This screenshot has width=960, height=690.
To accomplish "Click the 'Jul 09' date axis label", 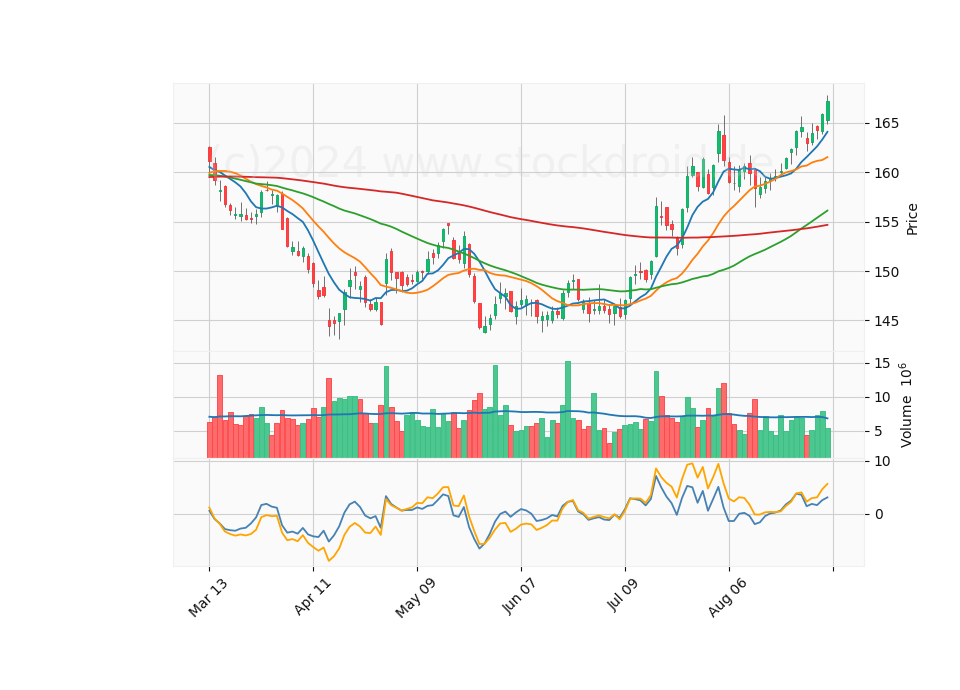I will [623, 595].
